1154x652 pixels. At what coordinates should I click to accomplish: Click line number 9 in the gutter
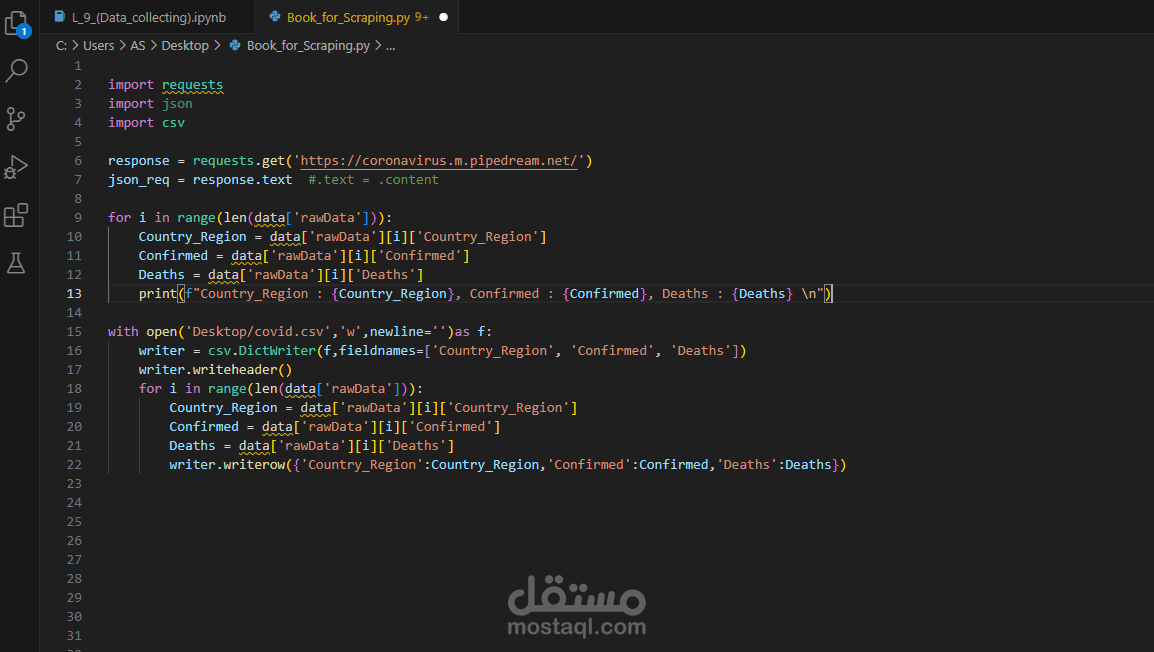pos(78,218)
